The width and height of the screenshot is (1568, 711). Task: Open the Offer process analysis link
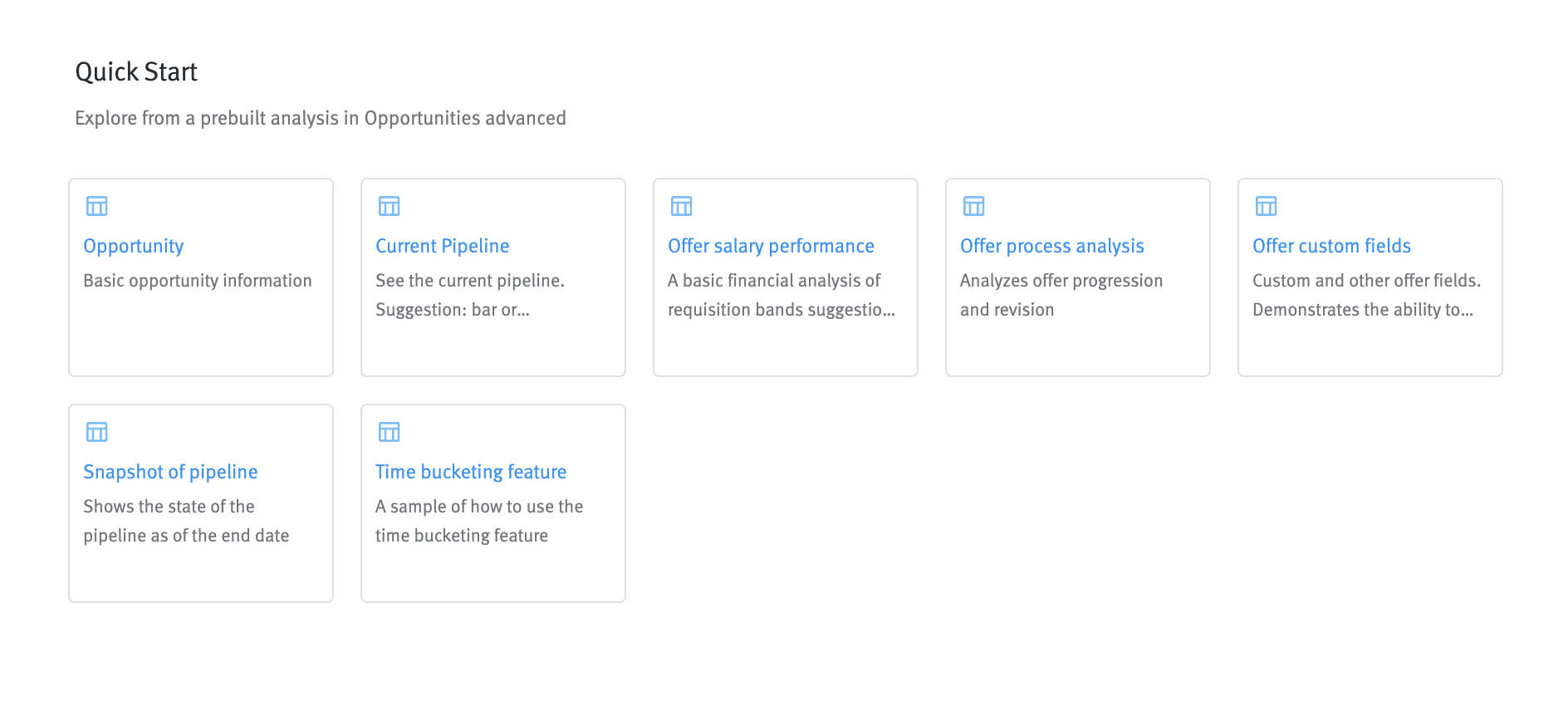coord(1052,246)
